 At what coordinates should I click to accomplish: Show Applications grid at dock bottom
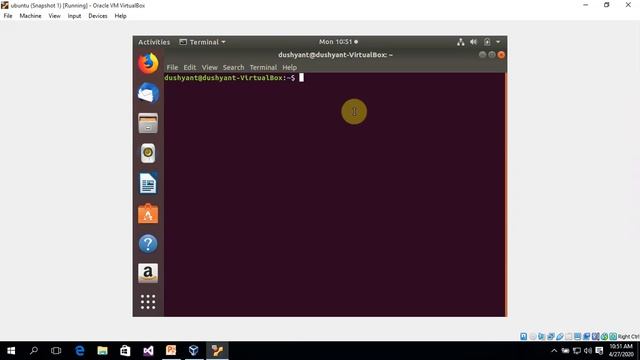coord(148,302)
